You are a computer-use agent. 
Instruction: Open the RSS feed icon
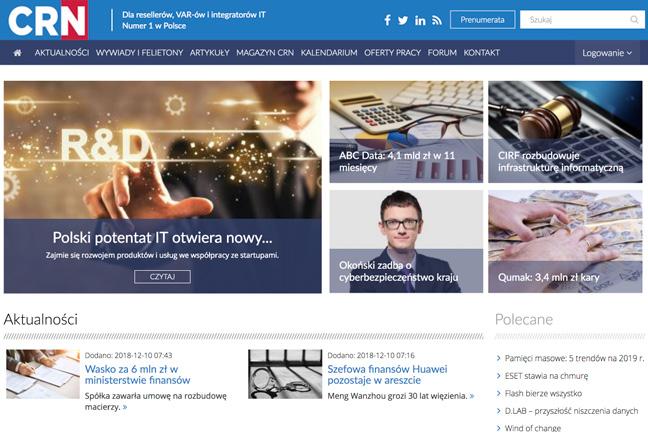pos(437,20)
